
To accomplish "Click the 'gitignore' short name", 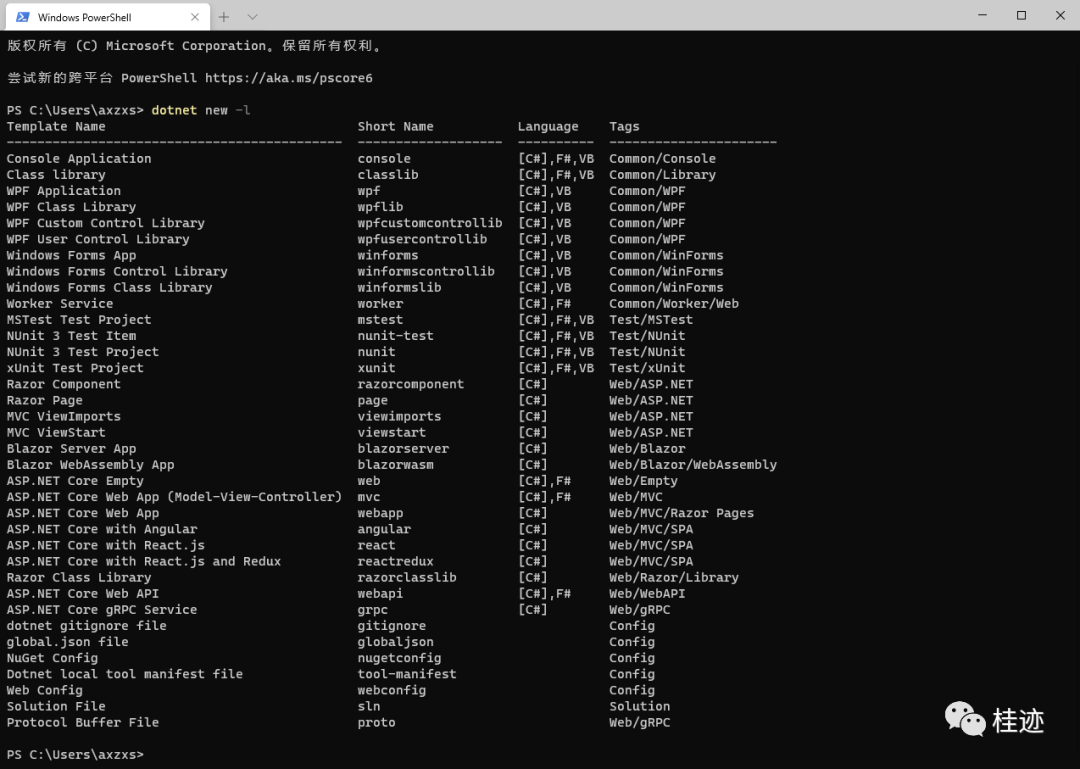I will click(392, 626).
